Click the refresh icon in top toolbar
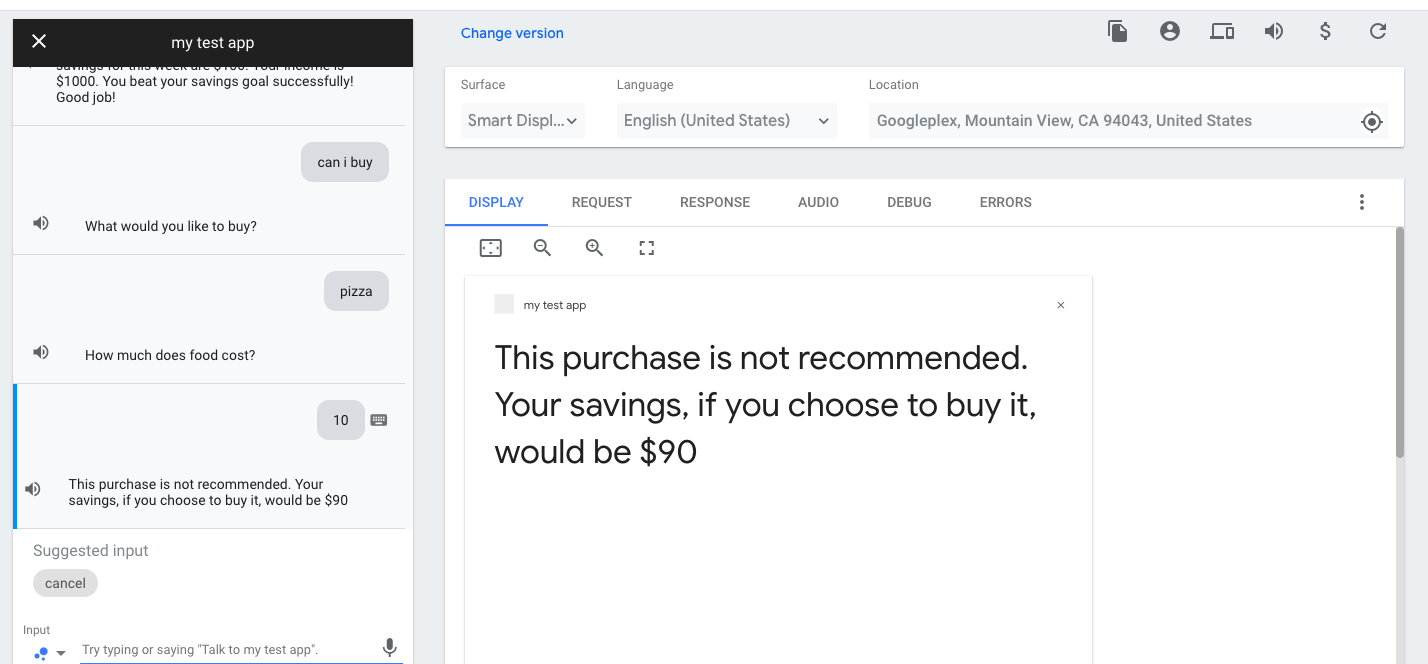This screenshot has height=664, width=1428. point(1378,31)
